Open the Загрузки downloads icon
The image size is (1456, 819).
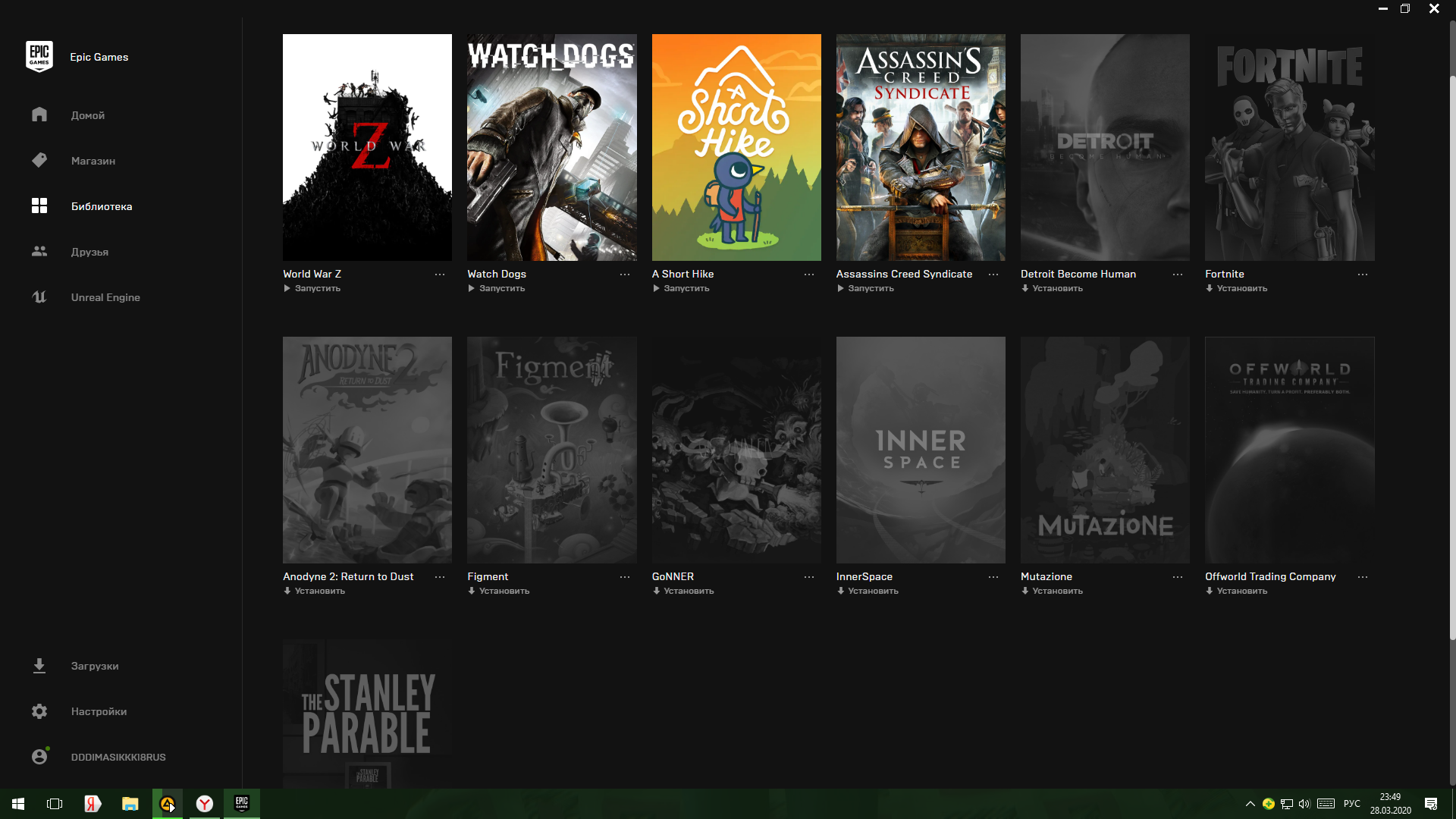[39, 666]
